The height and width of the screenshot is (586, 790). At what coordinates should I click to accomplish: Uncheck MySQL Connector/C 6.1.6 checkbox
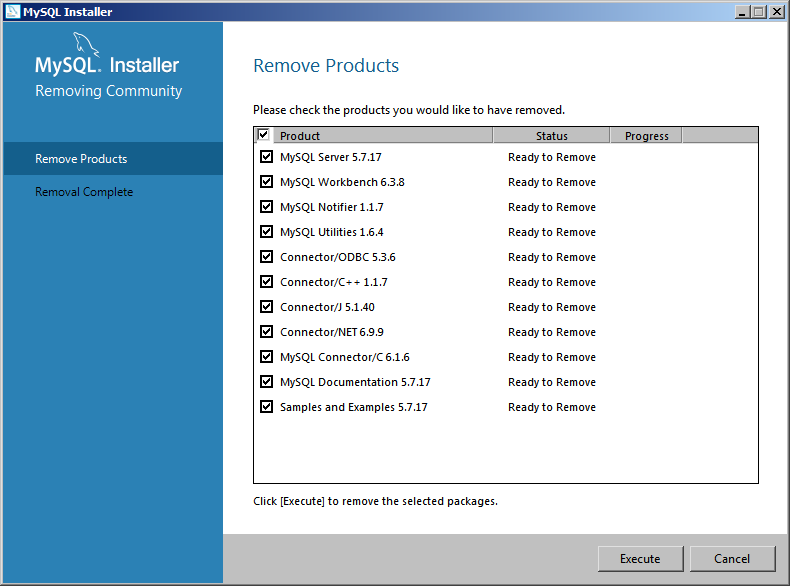pos(267,357)
